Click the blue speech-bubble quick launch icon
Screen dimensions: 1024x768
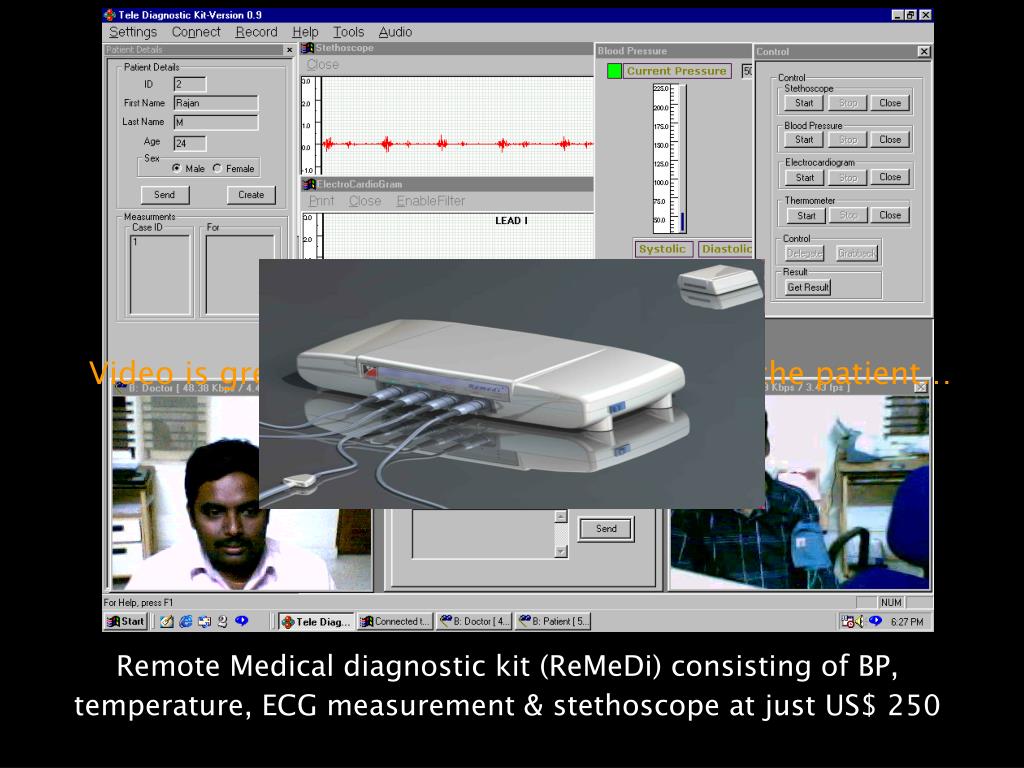(x=242, y=621)
